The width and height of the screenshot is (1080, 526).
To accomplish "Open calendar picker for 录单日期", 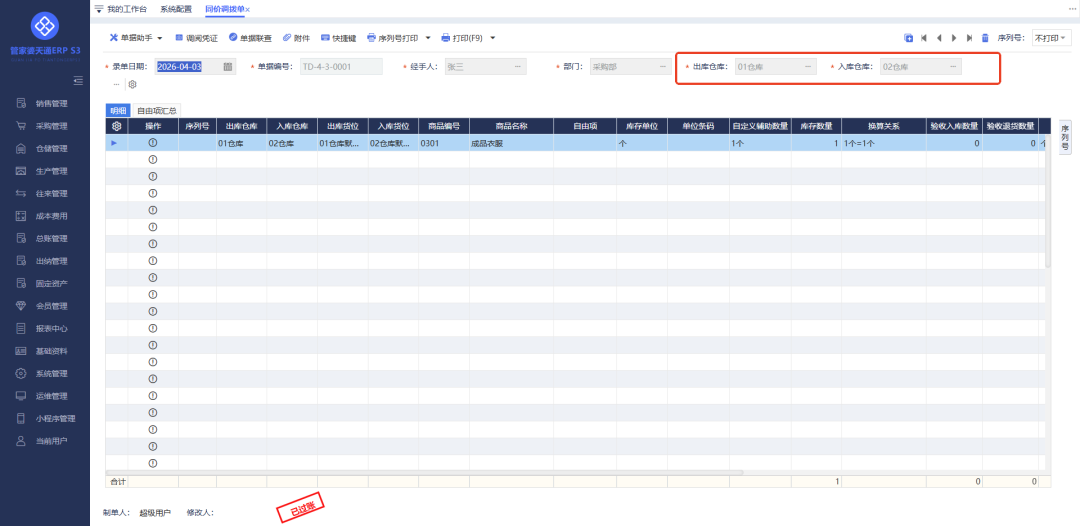I will pyautogui.click(x=228, y=67).
